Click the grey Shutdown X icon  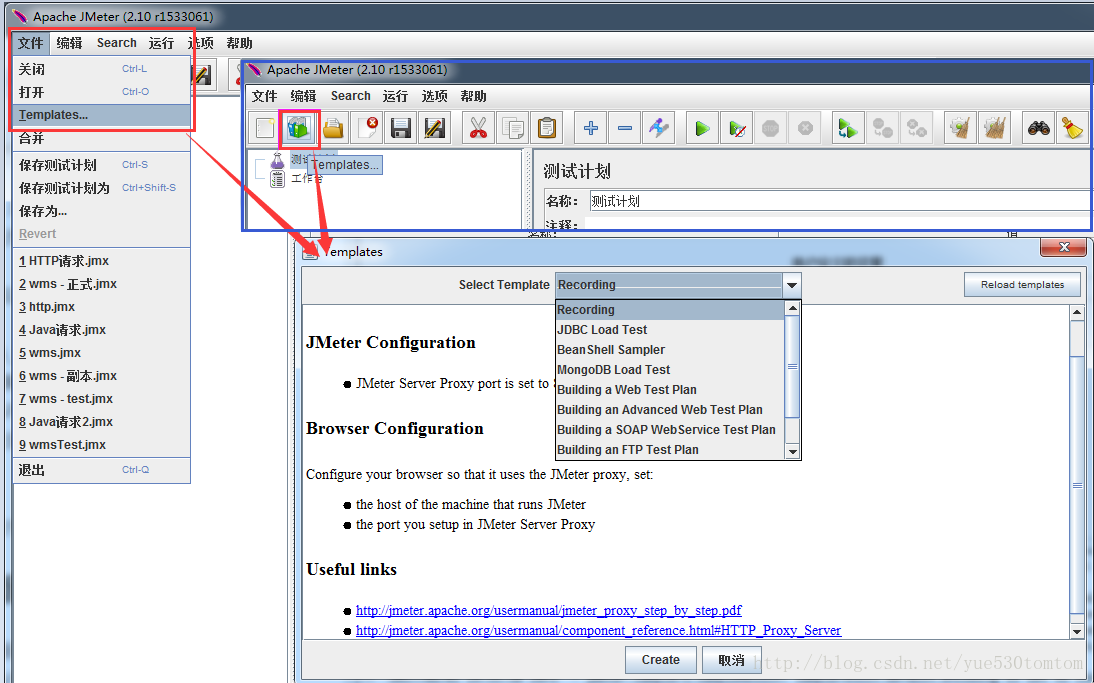(x=804, y=128)
